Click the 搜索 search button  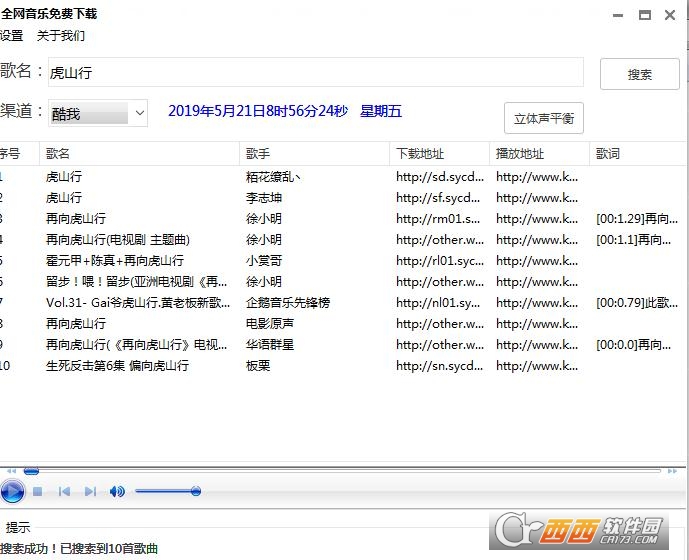(x=639, y=74)
